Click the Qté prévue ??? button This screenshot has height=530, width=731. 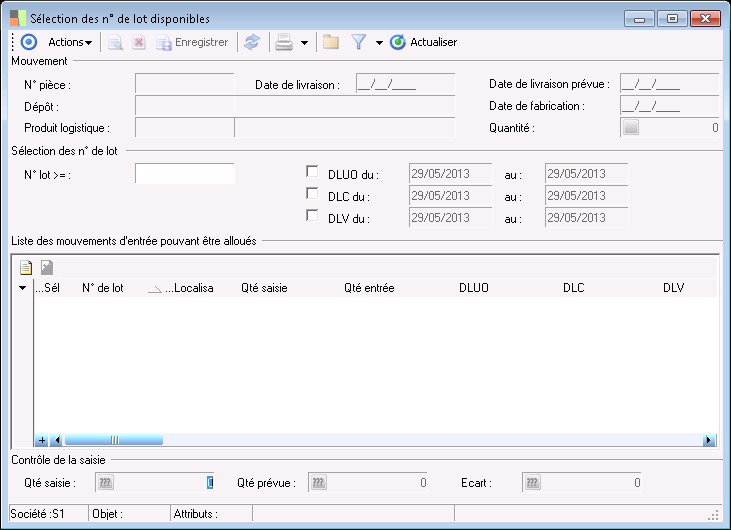coord(318,482)
